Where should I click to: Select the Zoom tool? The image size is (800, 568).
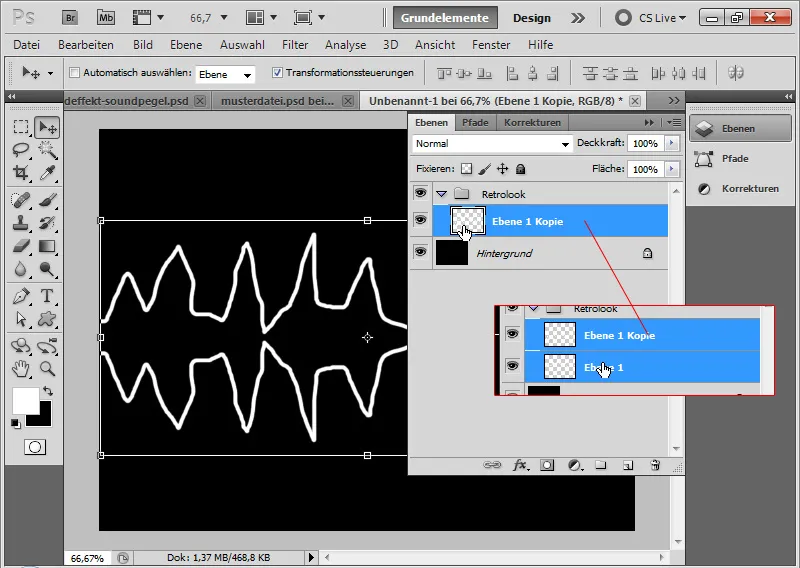[x=47, y=368]
